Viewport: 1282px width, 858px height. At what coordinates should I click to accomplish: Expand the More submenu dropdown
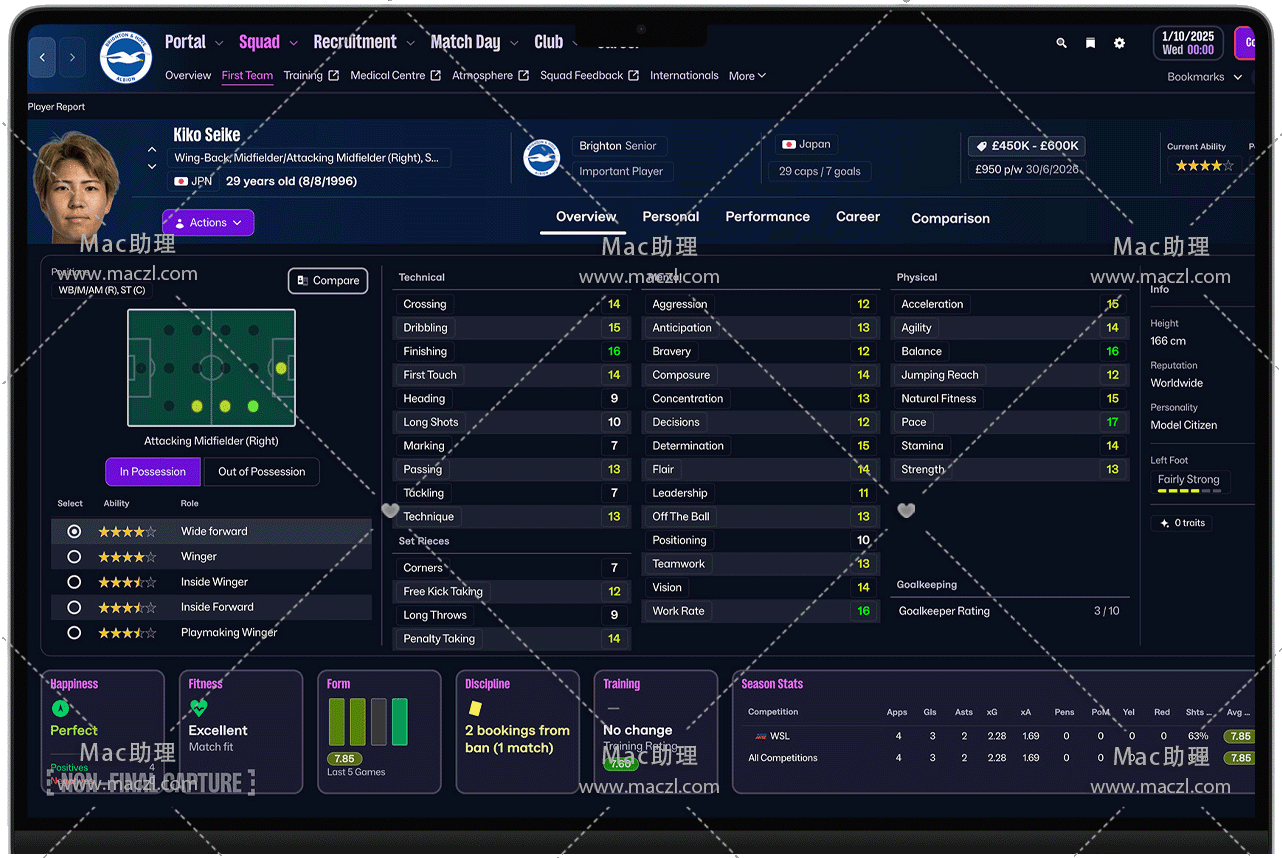pyautogui.click(x=747, y=76)
